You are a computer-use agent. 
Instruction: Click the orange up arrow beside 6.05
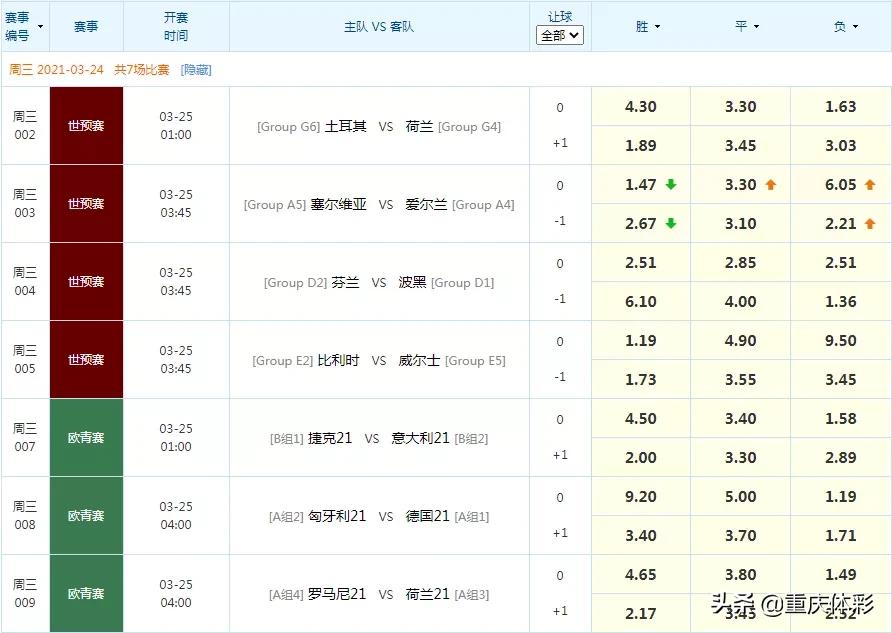[x=870, y=184]
